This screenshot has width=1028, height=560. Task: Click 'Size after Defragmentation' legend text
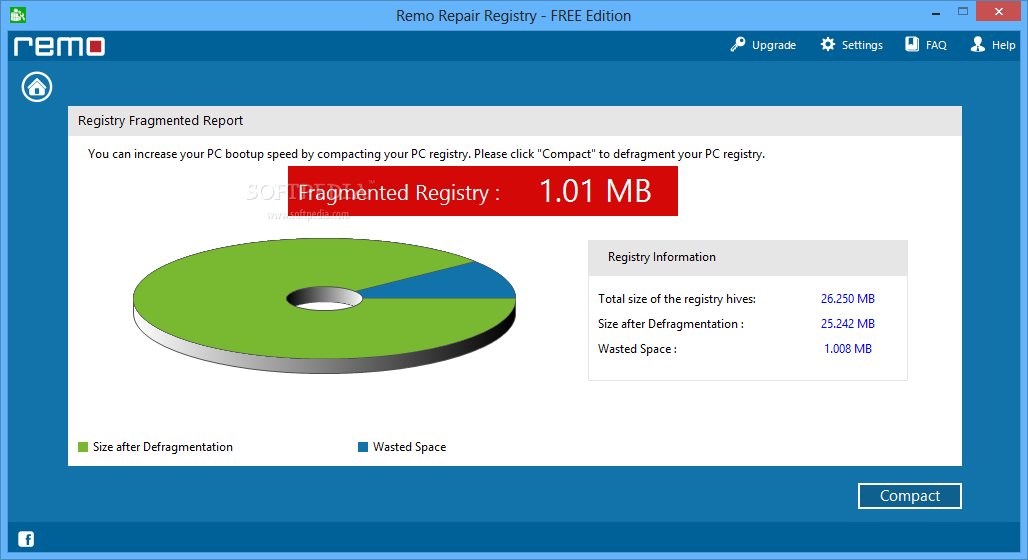point(163,447)
